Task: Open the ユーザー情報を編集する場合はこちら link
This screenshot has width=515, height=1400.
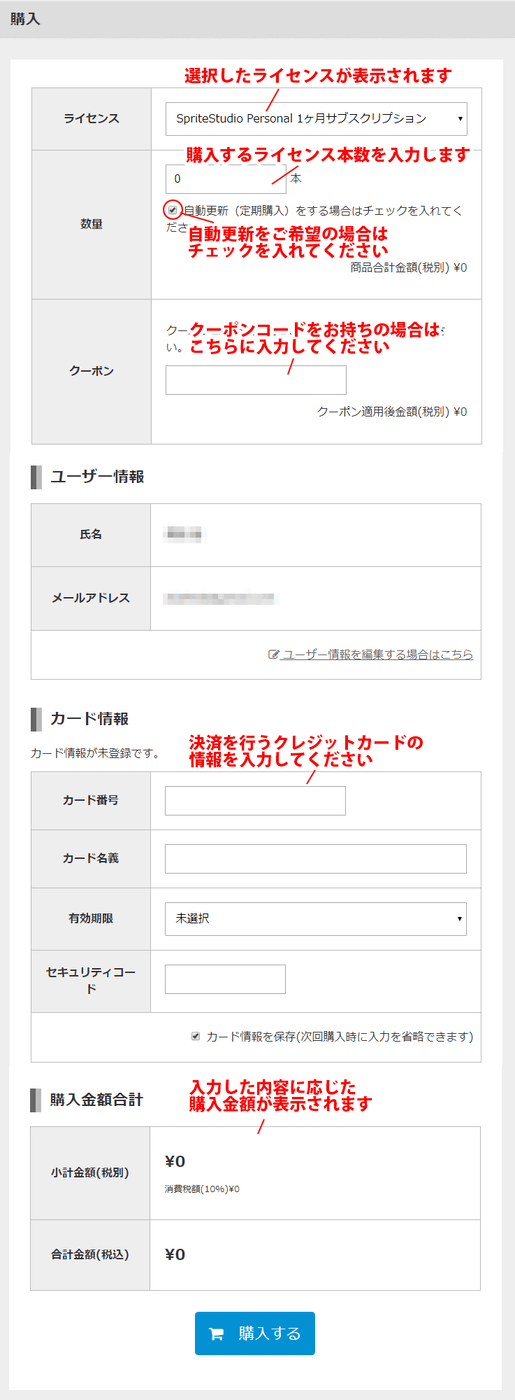Action: pyautogui.click(x=377, y=654)
